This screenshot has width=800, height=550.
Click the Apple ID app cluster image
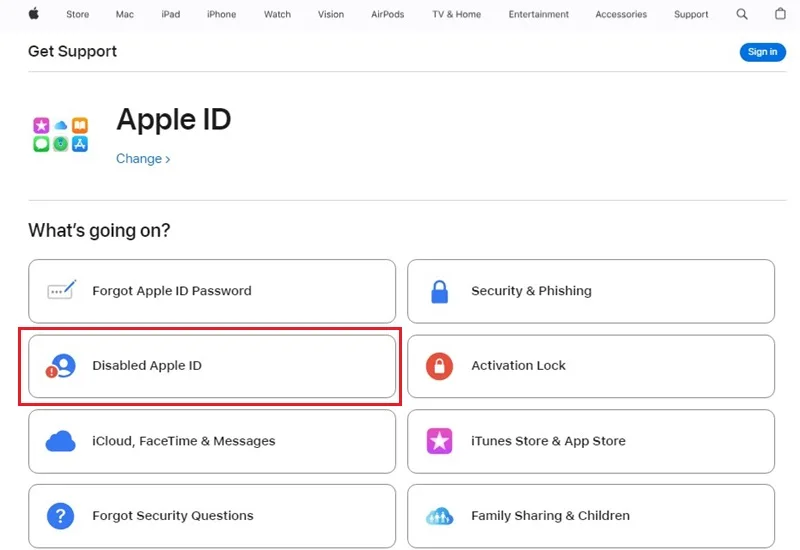coord(61,134)
